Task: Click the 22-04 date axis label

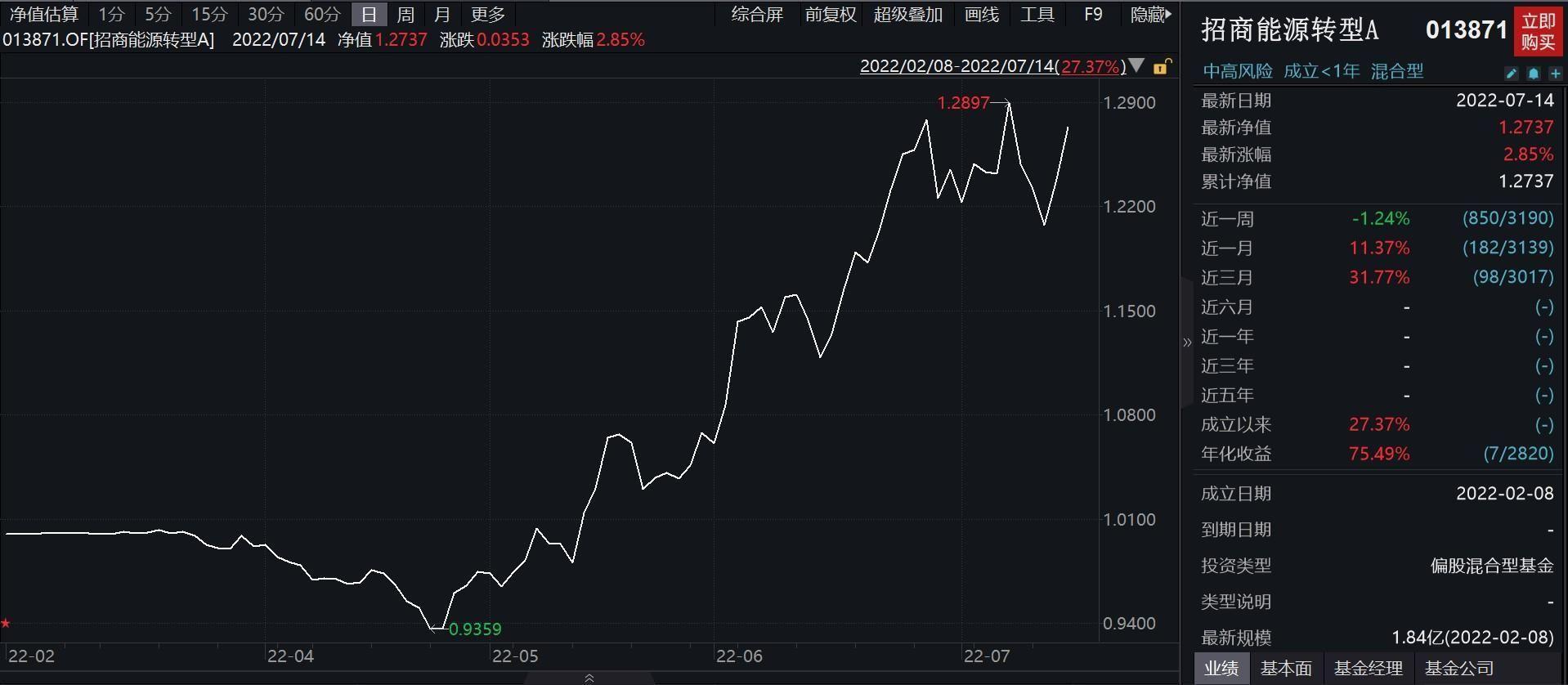Action: pos(290,656)
